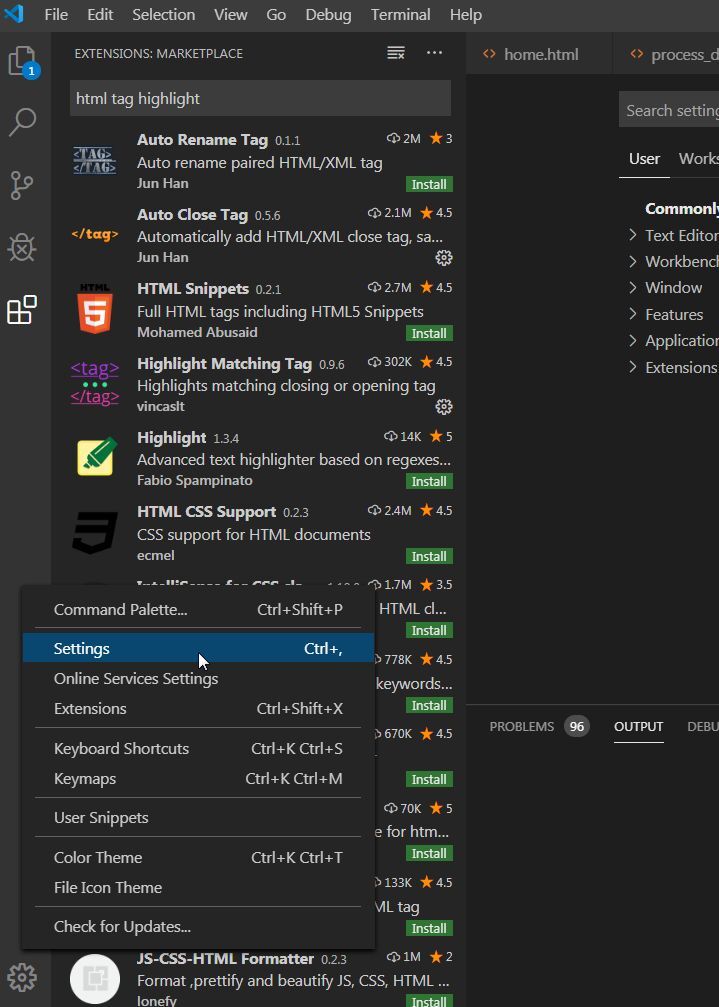Install the HTML CSS Support extension

tap(429, 556)
